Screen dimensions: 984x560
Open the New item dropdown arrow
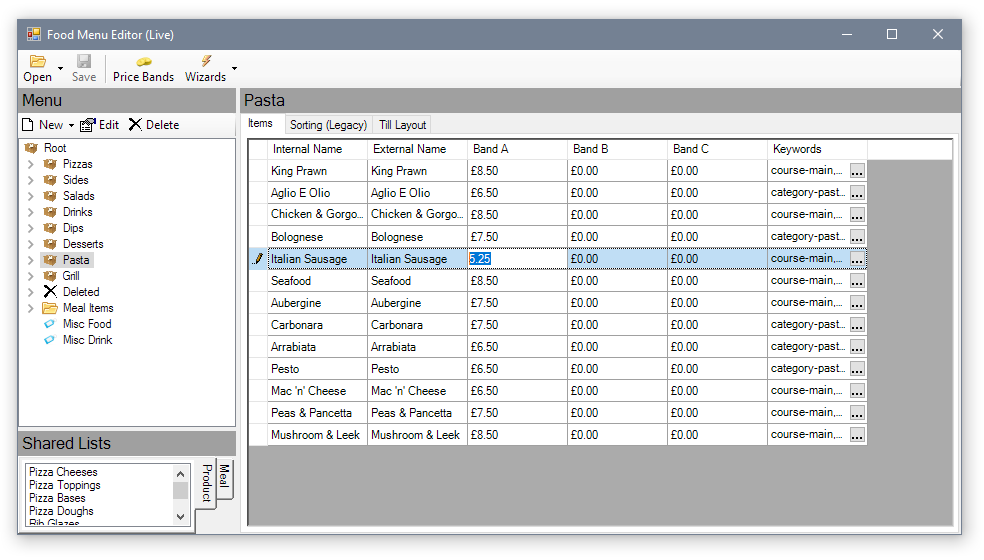click(x=71, y=126)
